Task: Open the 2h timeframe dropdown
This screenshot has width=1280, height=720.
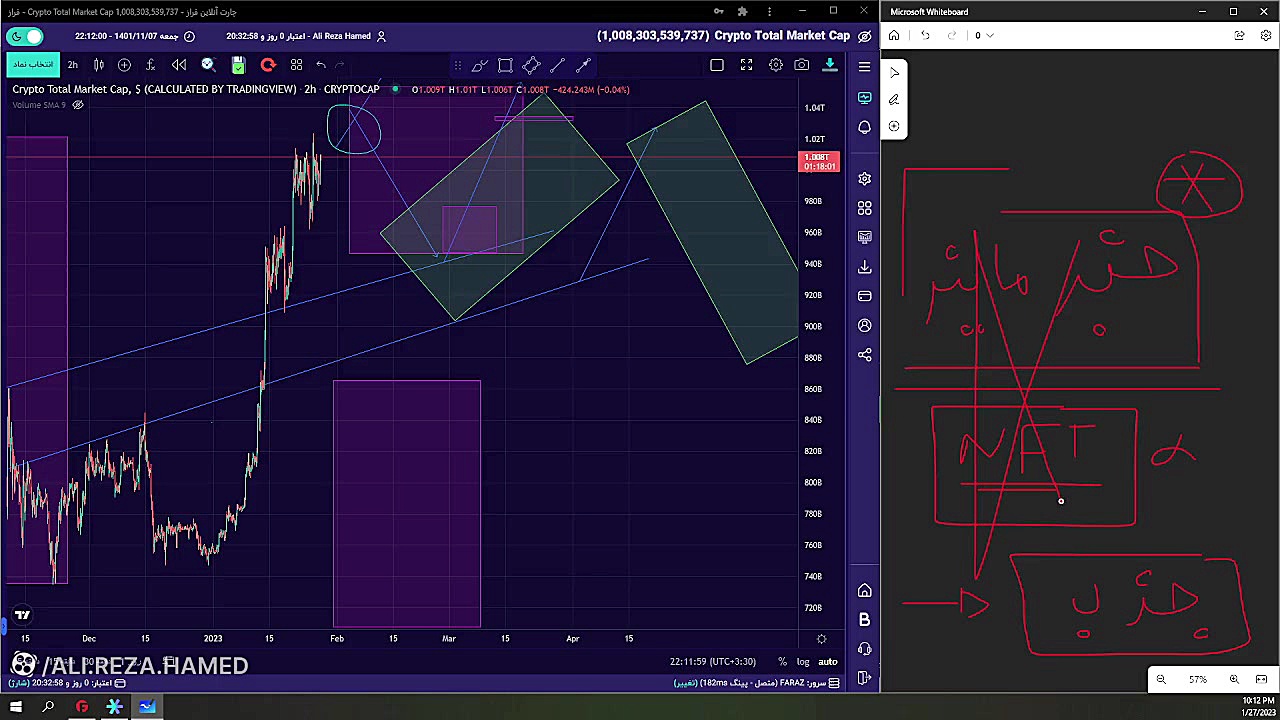Action: click(72, 65)
